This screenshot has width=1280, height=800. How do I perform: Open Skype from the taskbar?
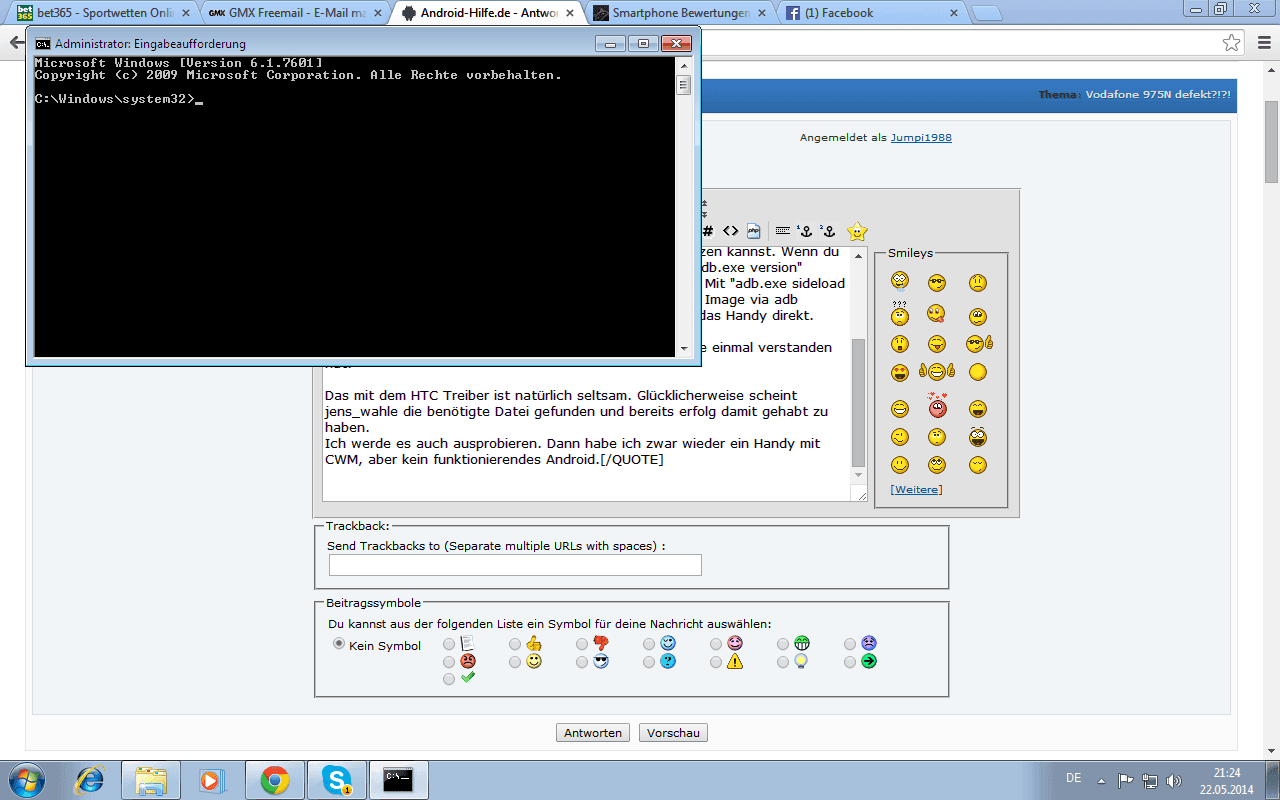coord(337,780)
